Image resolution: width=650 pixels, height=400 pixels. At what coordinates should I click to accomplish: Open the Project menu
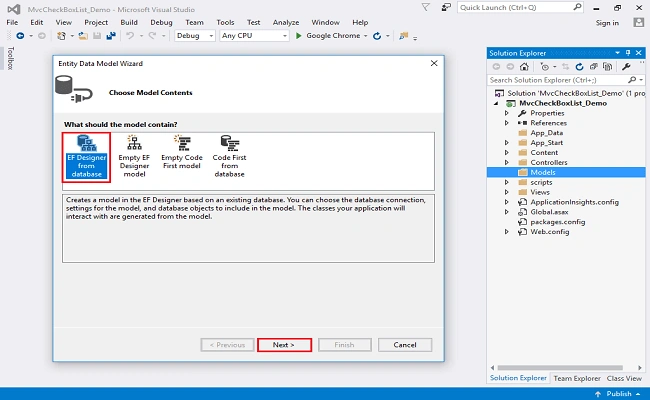click(96, 22)
